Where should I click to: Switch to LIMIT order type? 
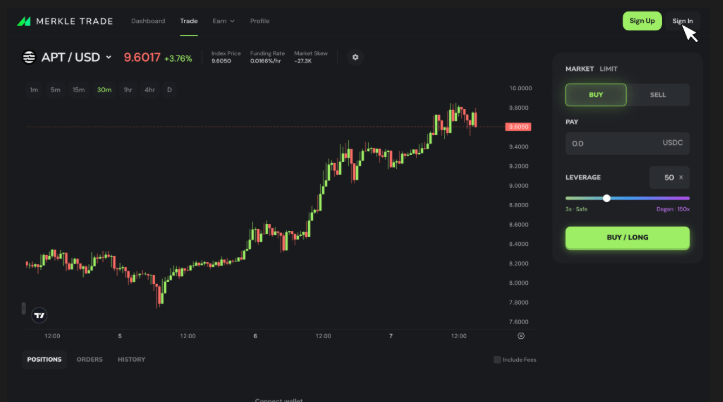click(609, 69)
